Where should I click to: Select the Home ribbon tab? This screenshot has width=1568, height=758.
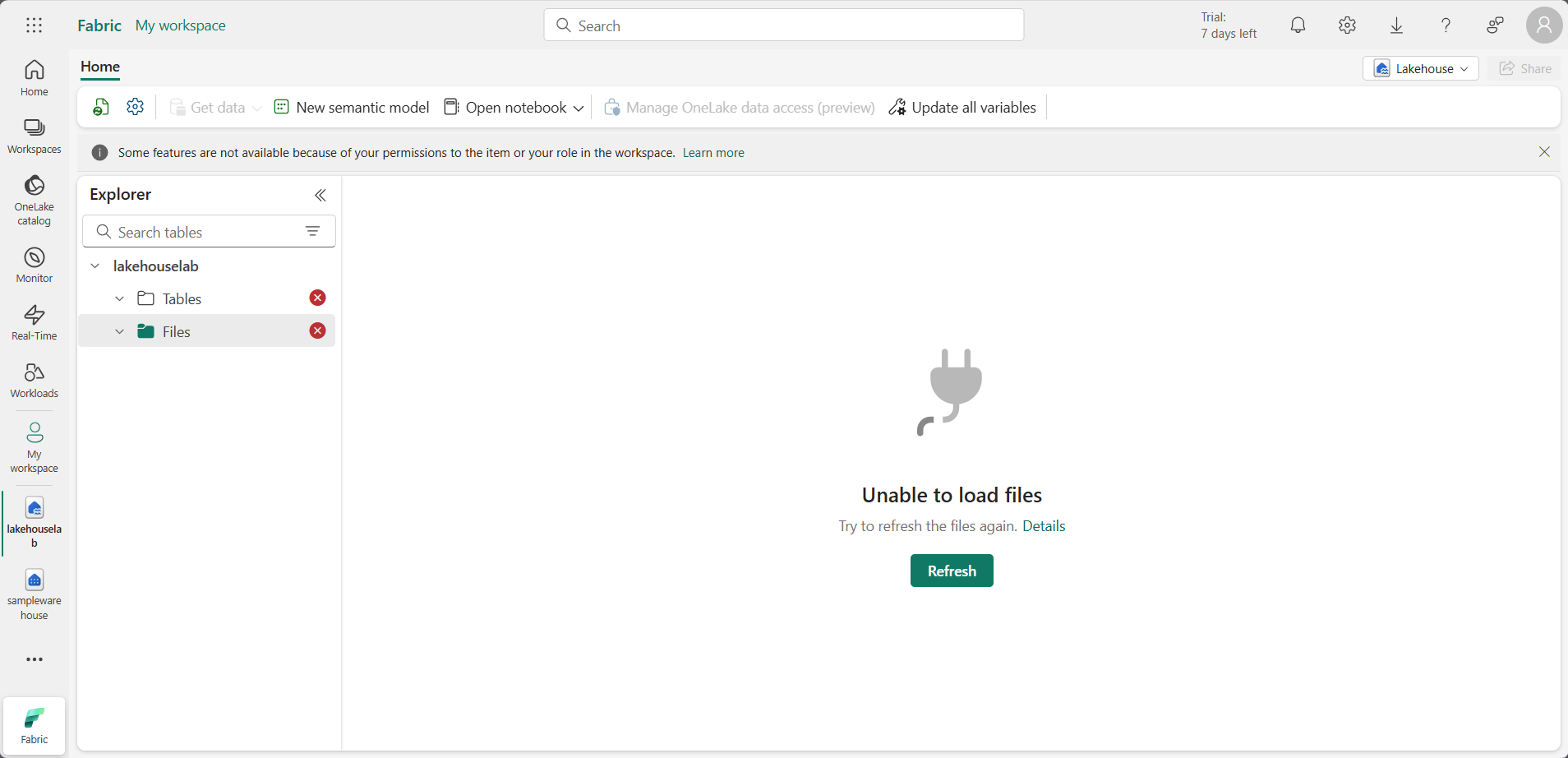coord(100,67)
